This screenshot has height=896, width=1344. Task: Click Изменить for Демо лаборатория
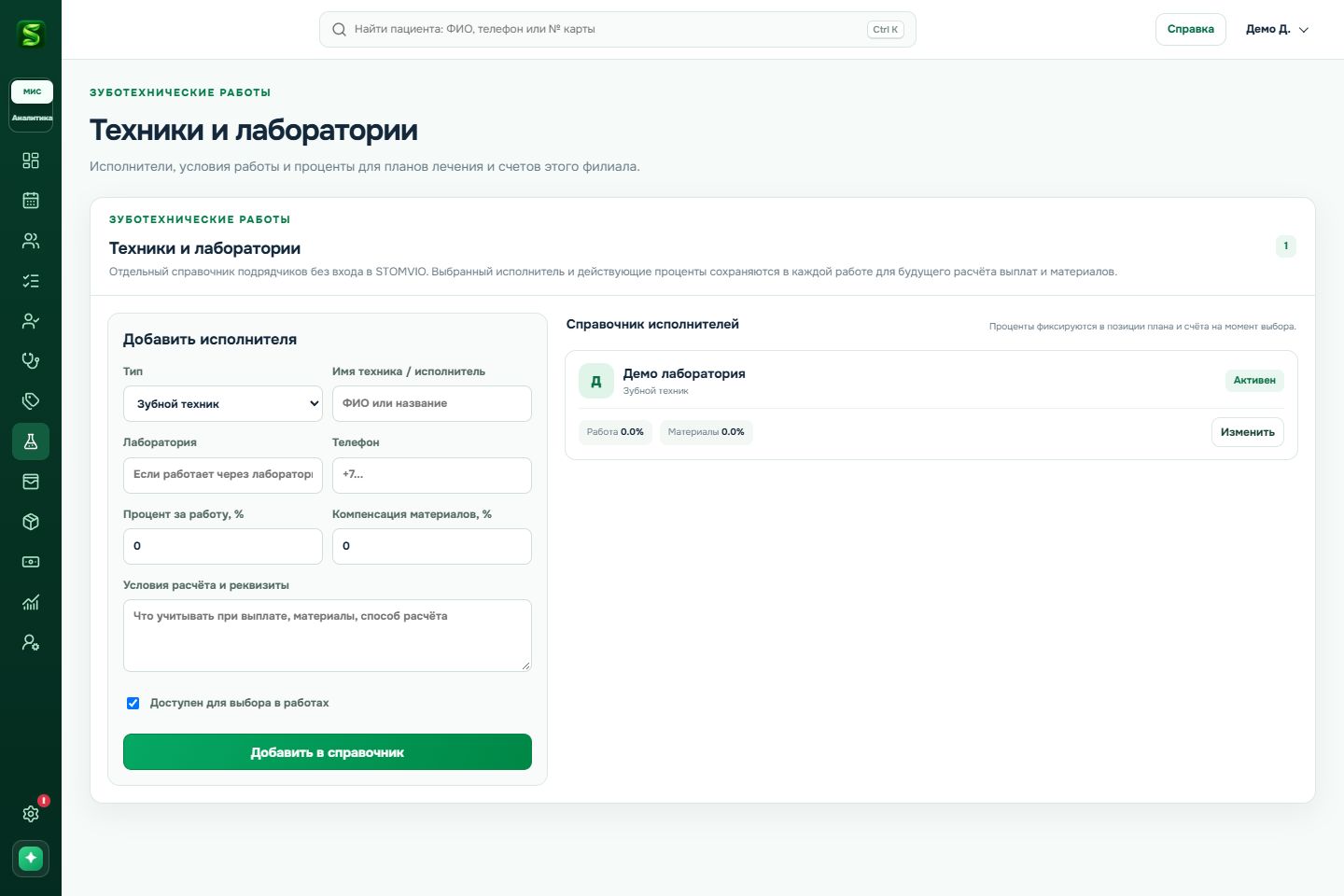coord(1248,432)
